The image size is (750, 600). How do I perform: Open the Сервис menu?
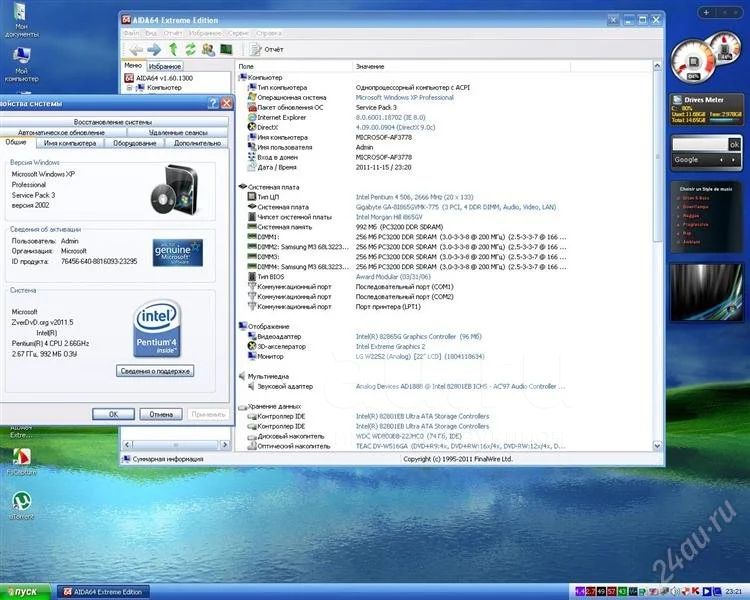(x=238, y=33)
